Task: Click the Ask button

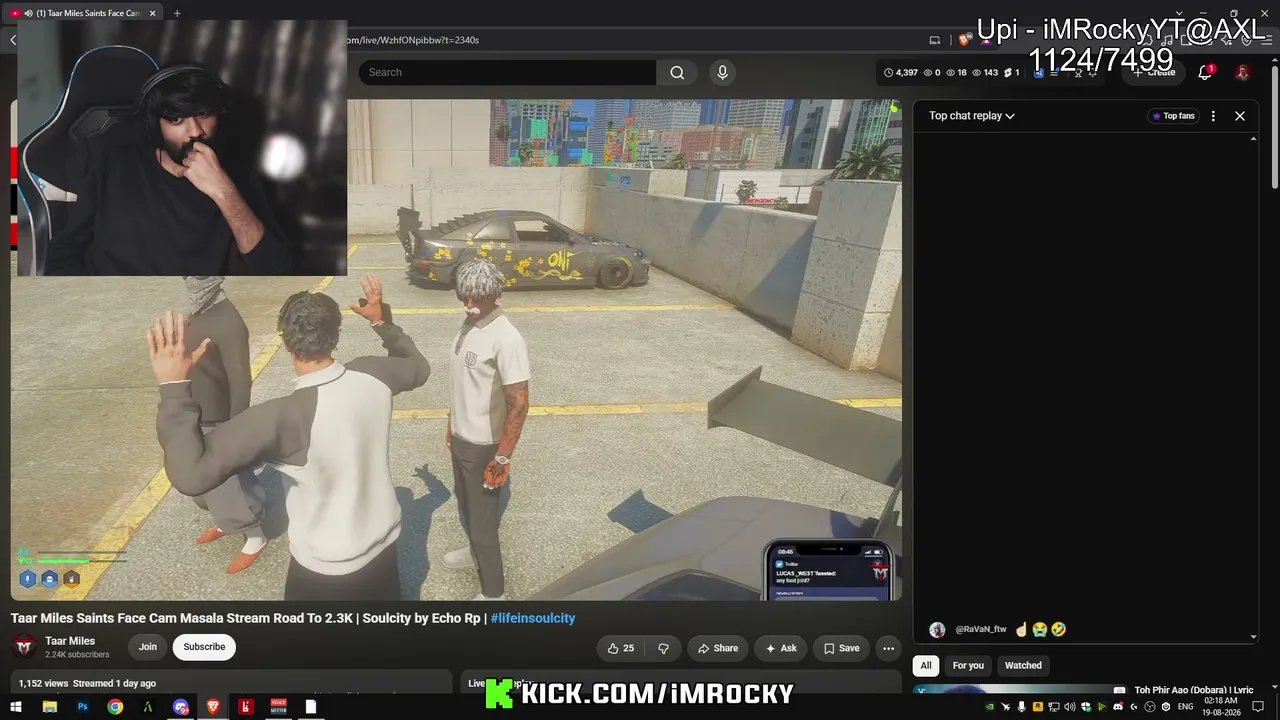Action: 781,648
